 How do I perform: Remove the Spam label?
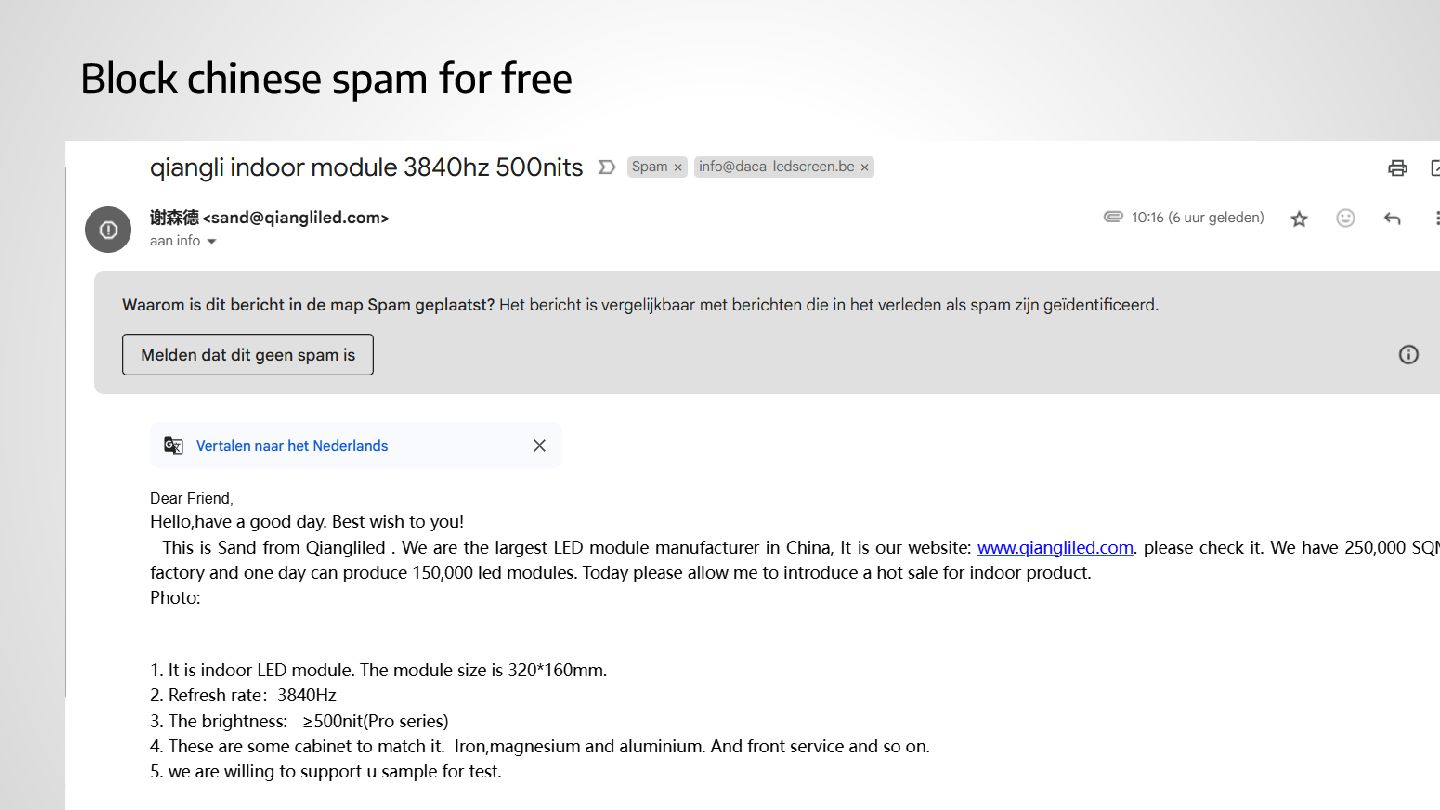(x=678, y=167)
